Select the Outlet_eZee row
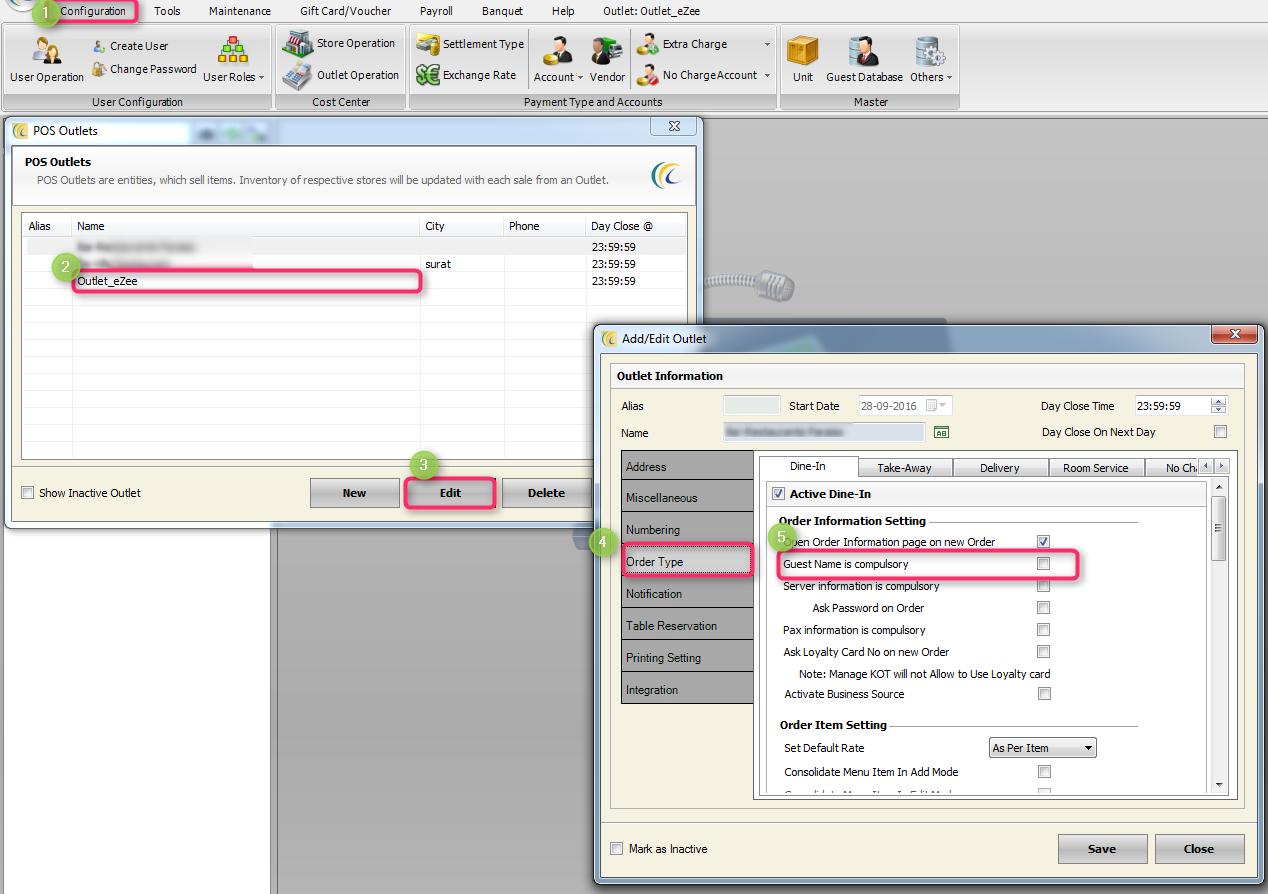1268x894 pixels. (355, 282)
